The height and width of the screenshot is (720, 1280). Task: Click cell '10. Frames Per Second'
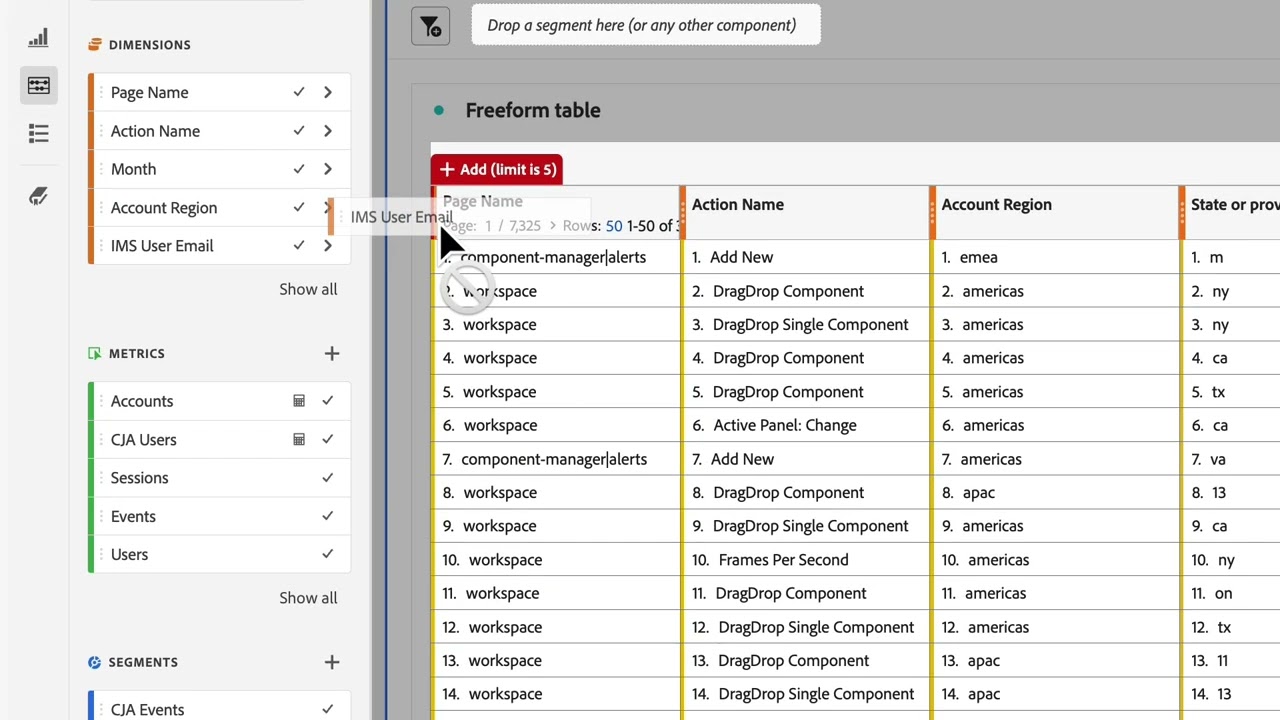(805, 560)
